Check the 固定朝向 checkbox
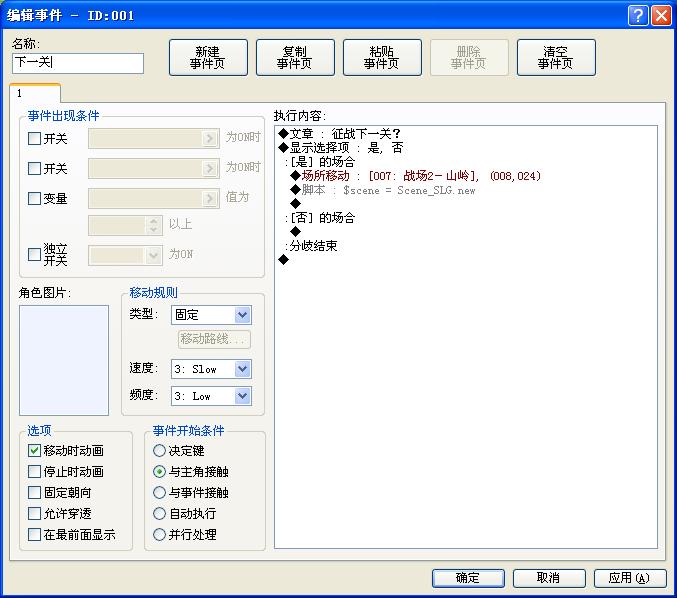 pyautogui.click(x=34, y=492)
